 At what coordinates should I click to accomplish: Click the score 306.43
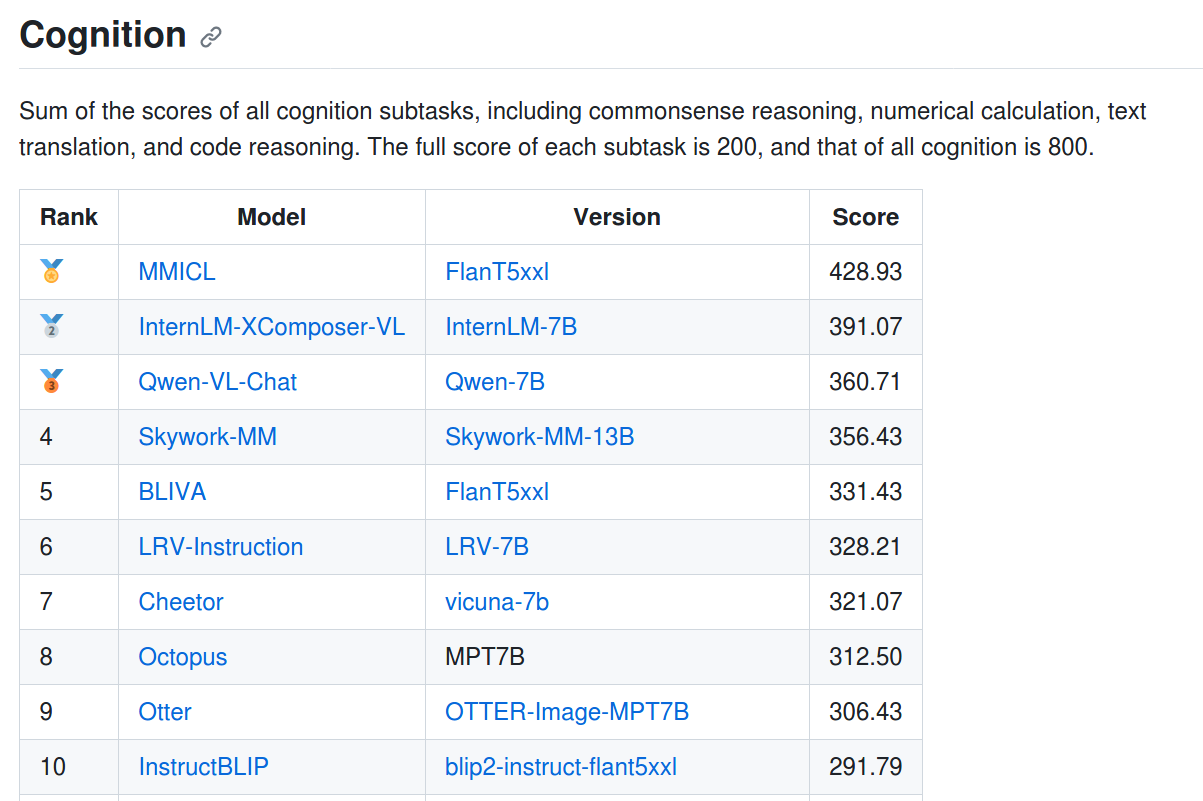(866, 712)
